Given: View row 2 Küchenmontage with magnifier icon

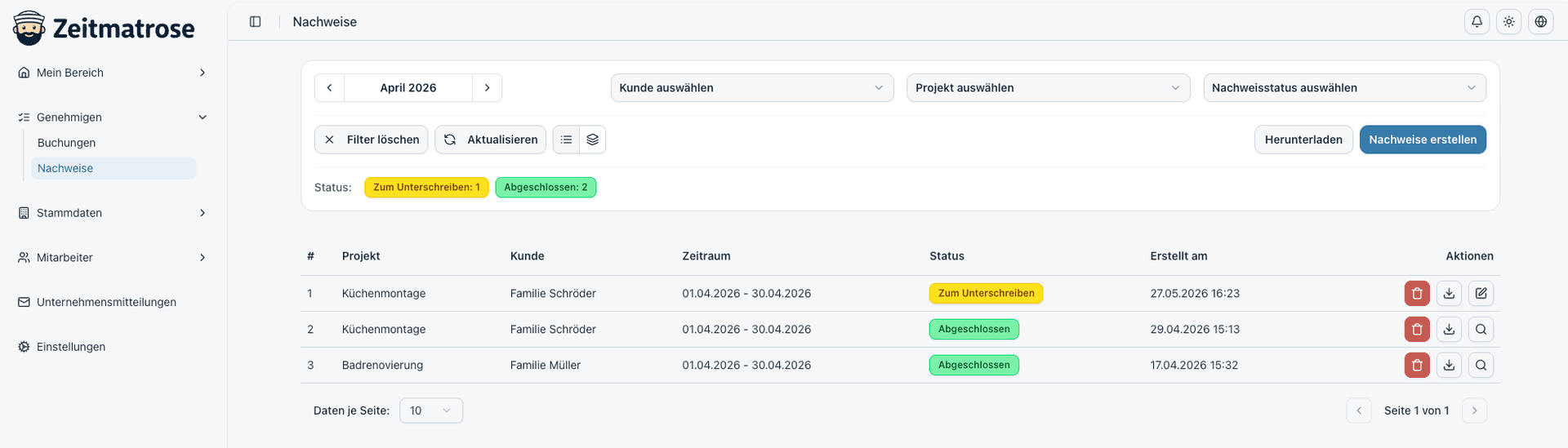Looking at the screenshot, I should click(x=1481, y=329).
